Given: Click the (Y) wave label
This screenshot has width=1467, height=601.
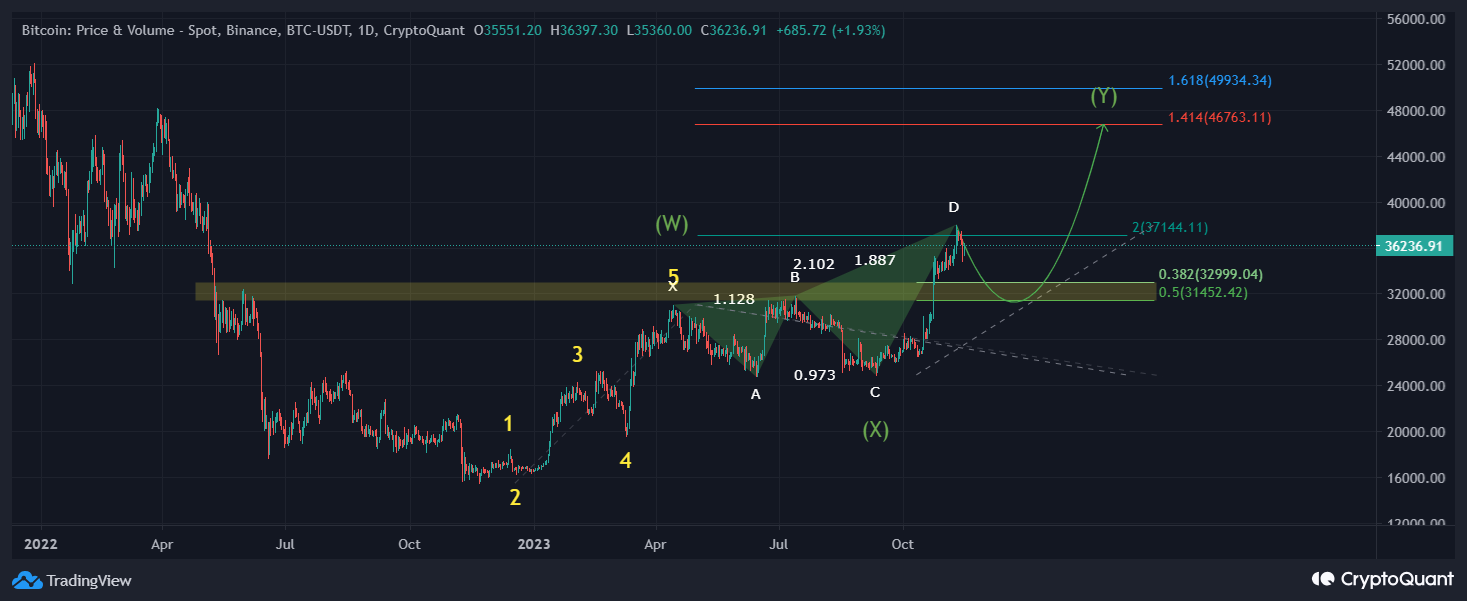Looking at the screenshot, I should point(1103,98).
